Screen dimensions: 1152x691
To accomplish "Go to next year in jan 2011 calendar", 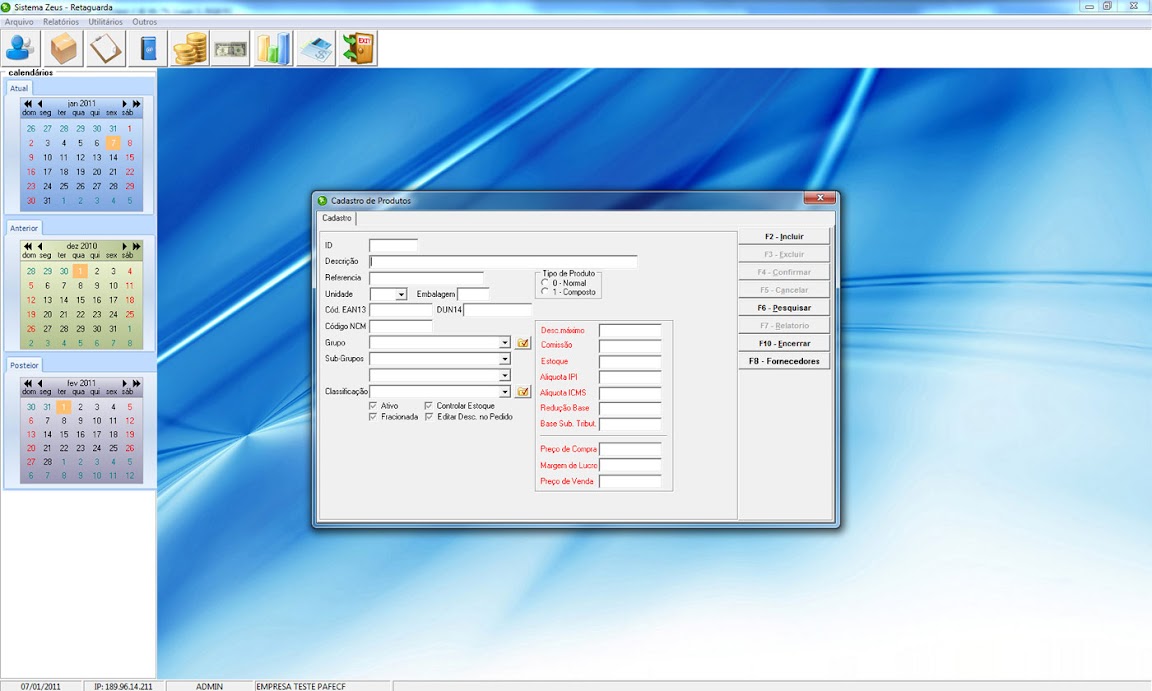I will (136, 104).
